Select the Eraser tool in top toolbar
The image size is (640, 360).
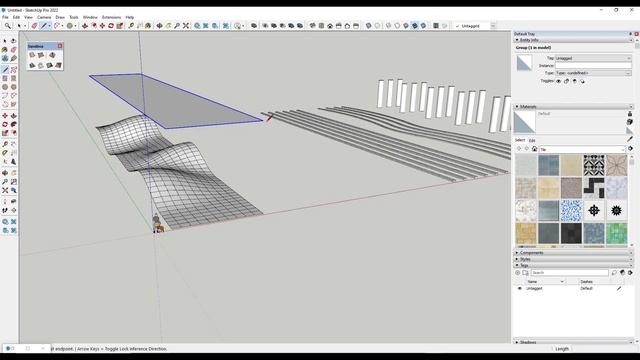click(x=34, y=26)
